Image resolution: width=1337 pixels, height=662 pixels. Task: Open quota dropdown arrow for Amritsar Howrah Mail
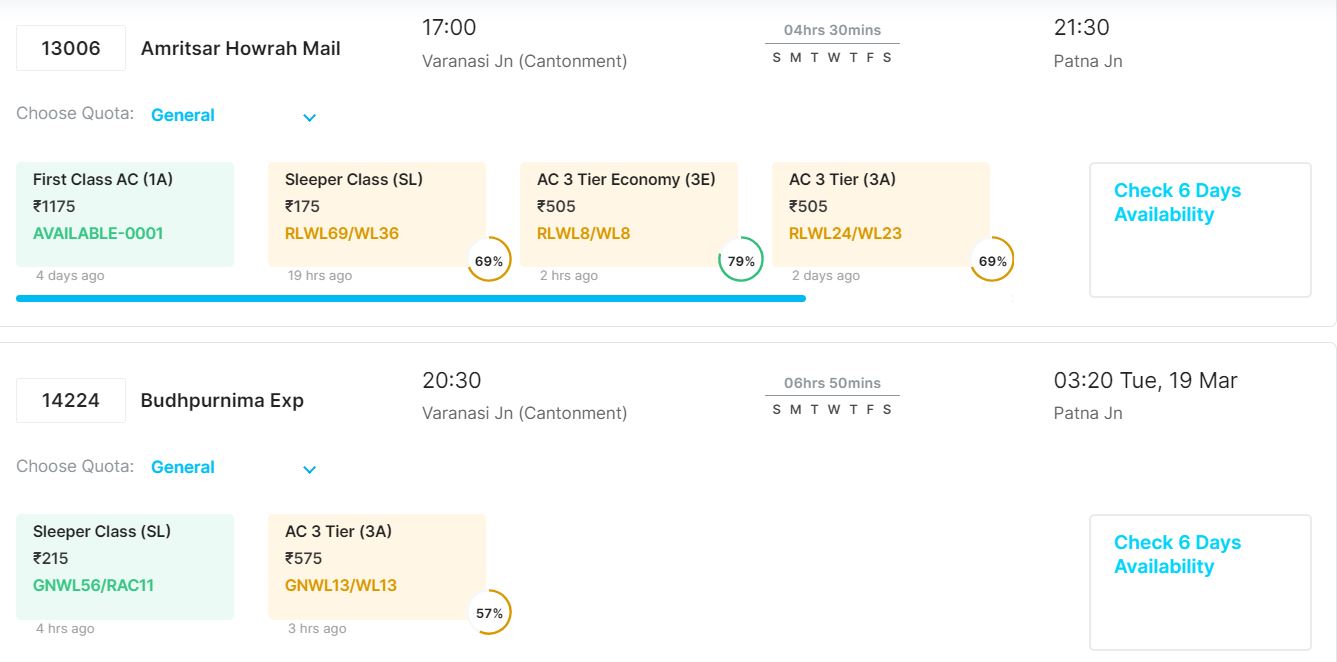click(x=309, y=117)
